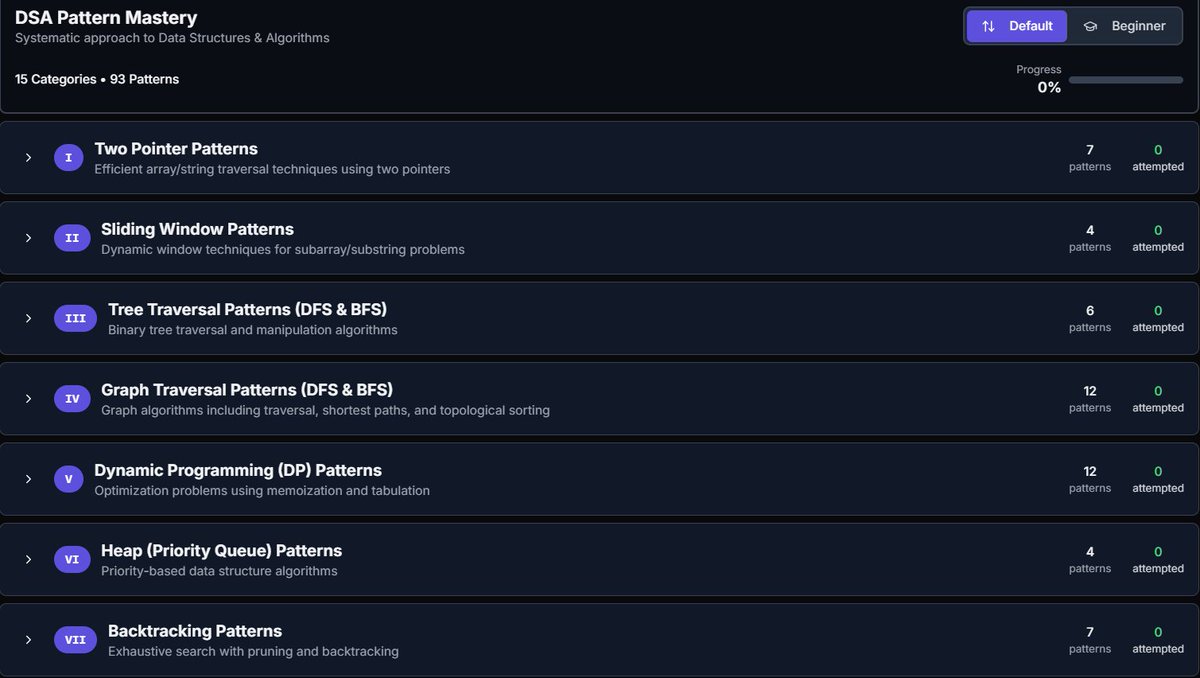Click the roman numeral II badge
The width and height of the screenshot is (1200, 678).
[72, 238]
